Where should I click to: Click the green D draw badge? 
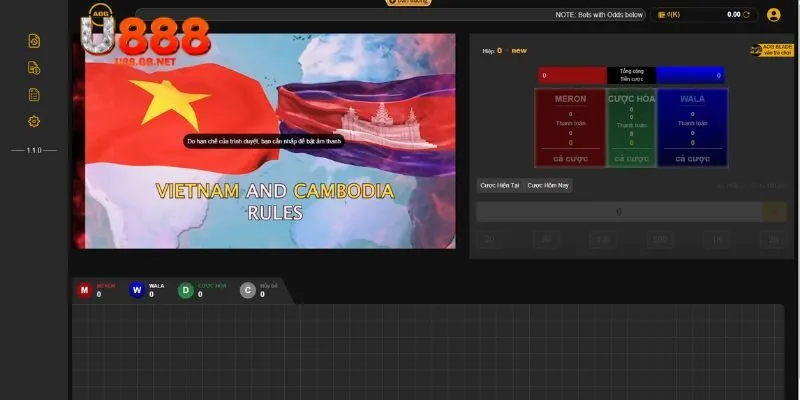pos(186,291)
